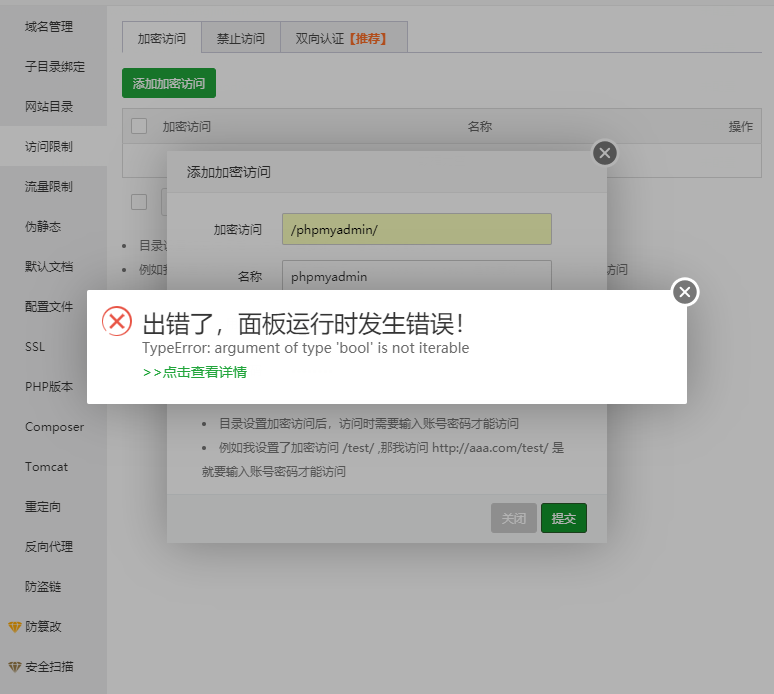The height and width of the screenshot is (694, 774).
Task: Click the 提交 submit button
Action: (564, 518)
